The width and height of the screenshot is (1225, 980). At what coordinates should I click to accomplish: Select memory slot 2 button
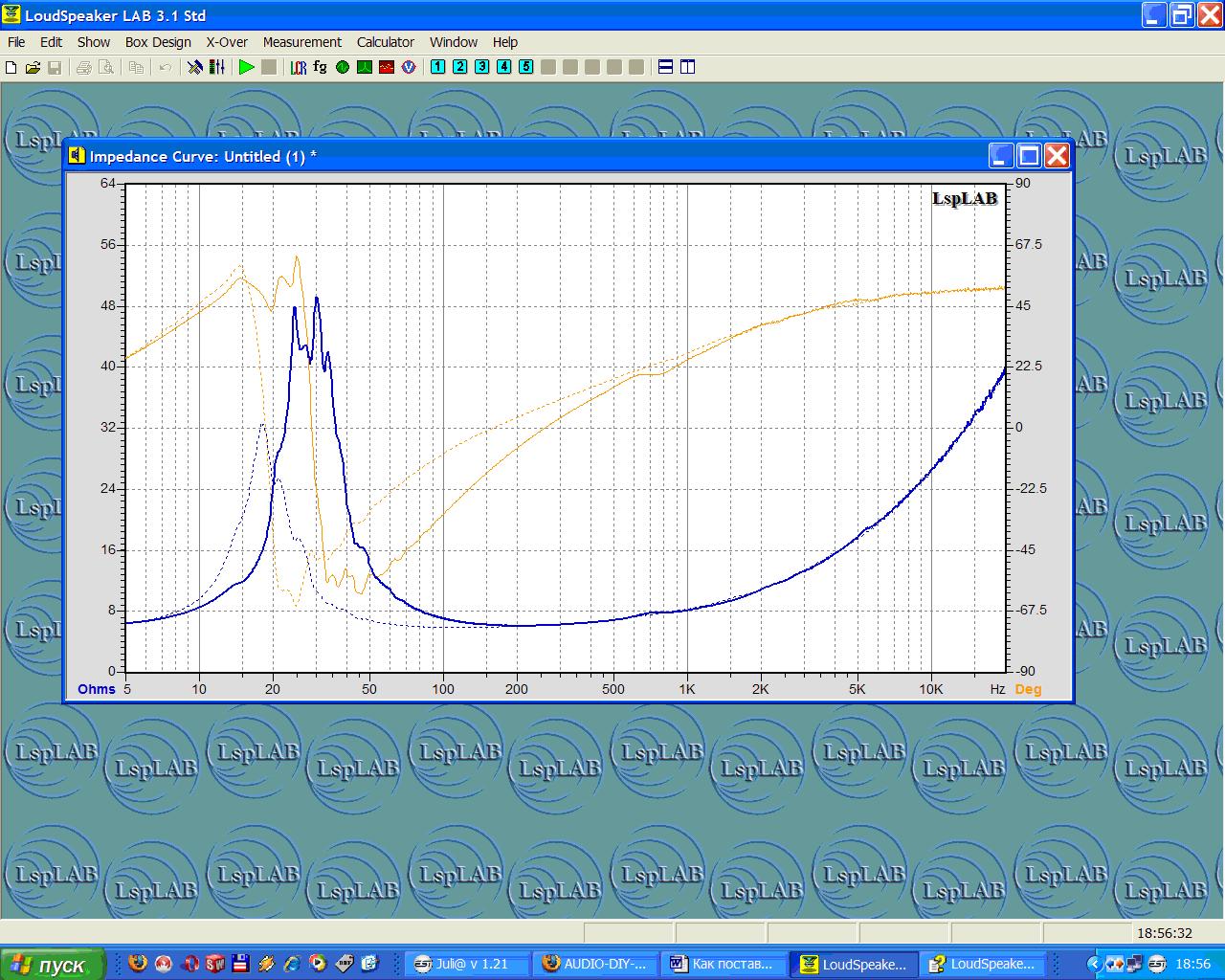coord(459,67)
